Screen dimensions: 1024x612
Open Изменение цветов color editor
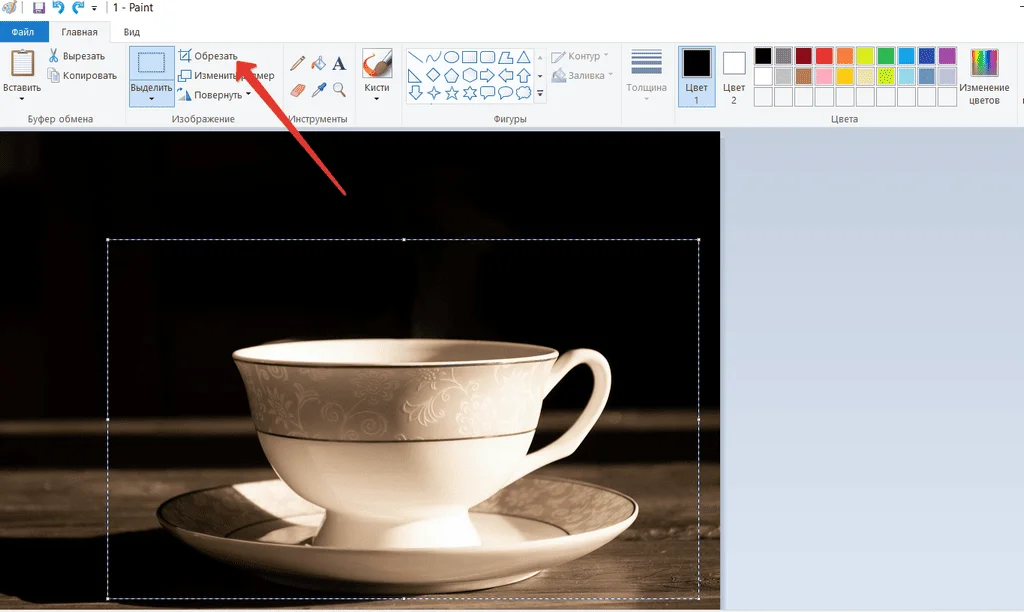tap(984, 76)
